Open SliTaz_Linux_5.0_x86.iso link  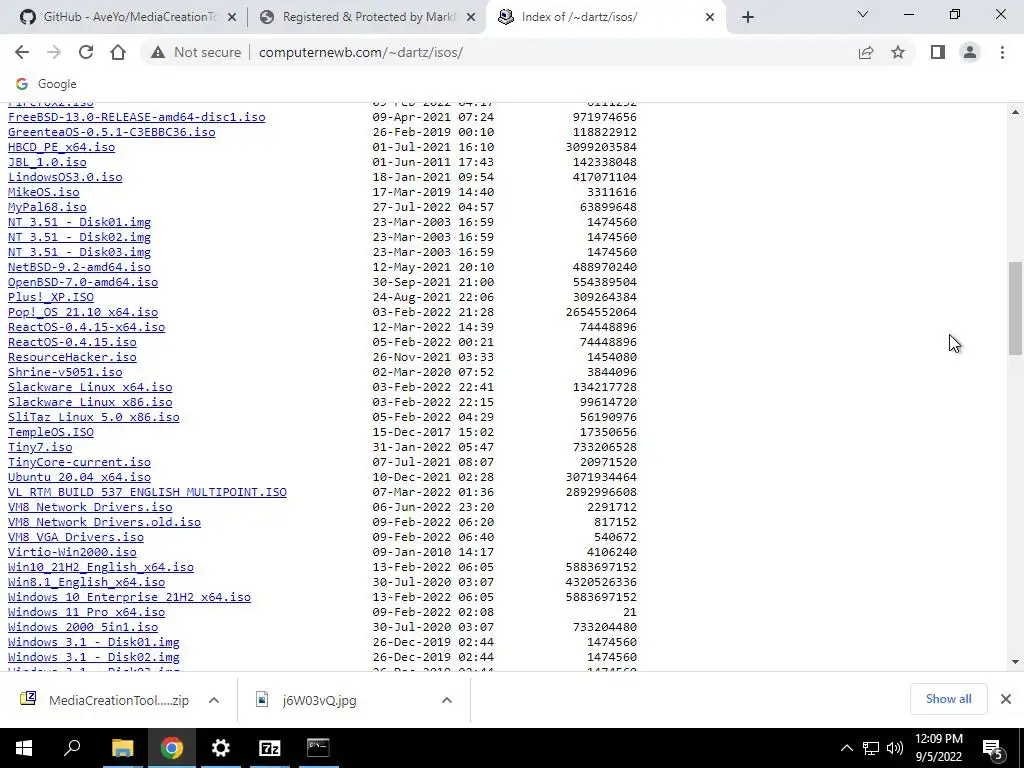coord(94,417)
